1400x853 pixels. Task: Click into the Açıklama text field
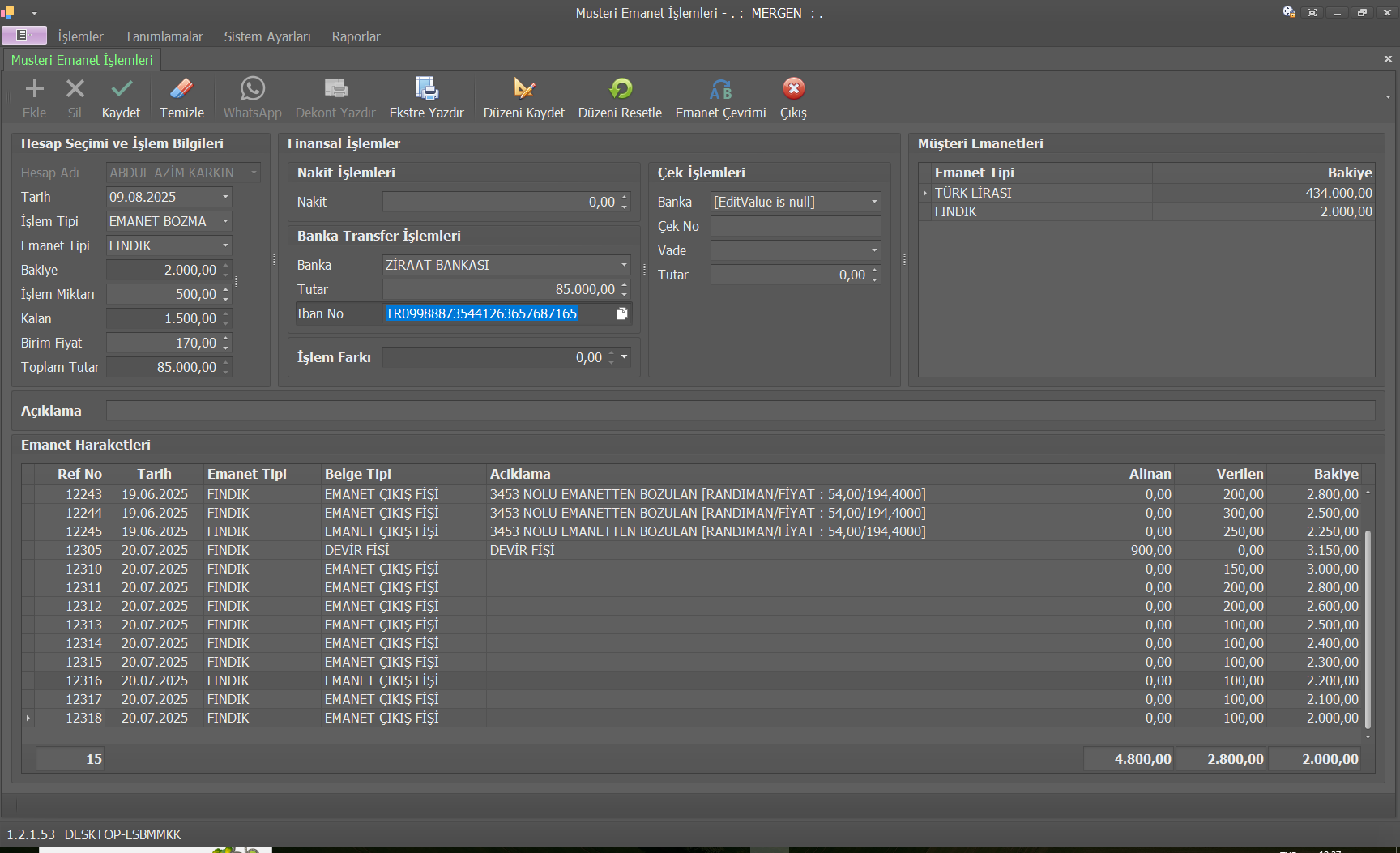(x=740, y=411)
